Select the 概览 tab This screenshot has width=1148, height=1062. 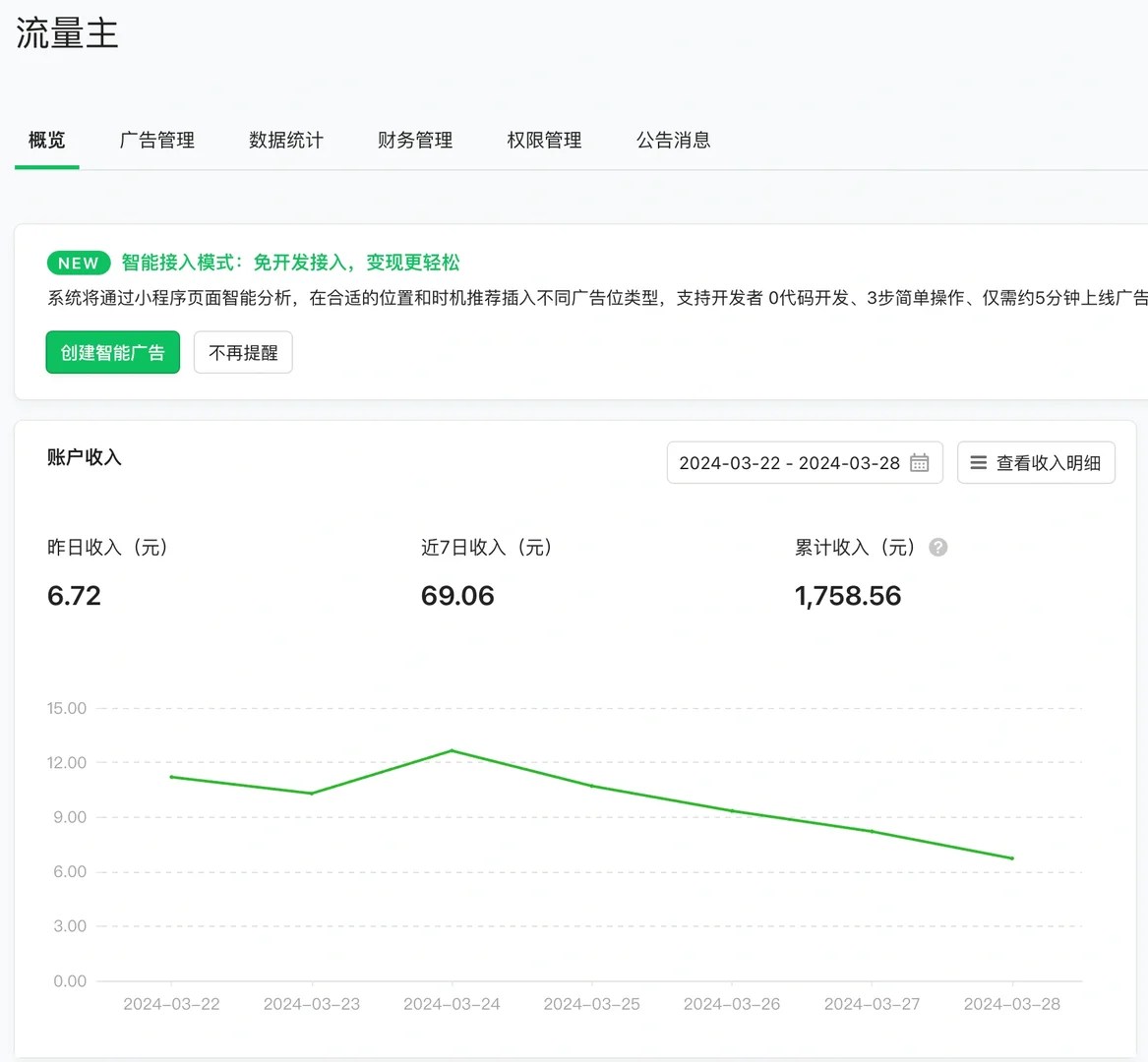tap(46, 140)
